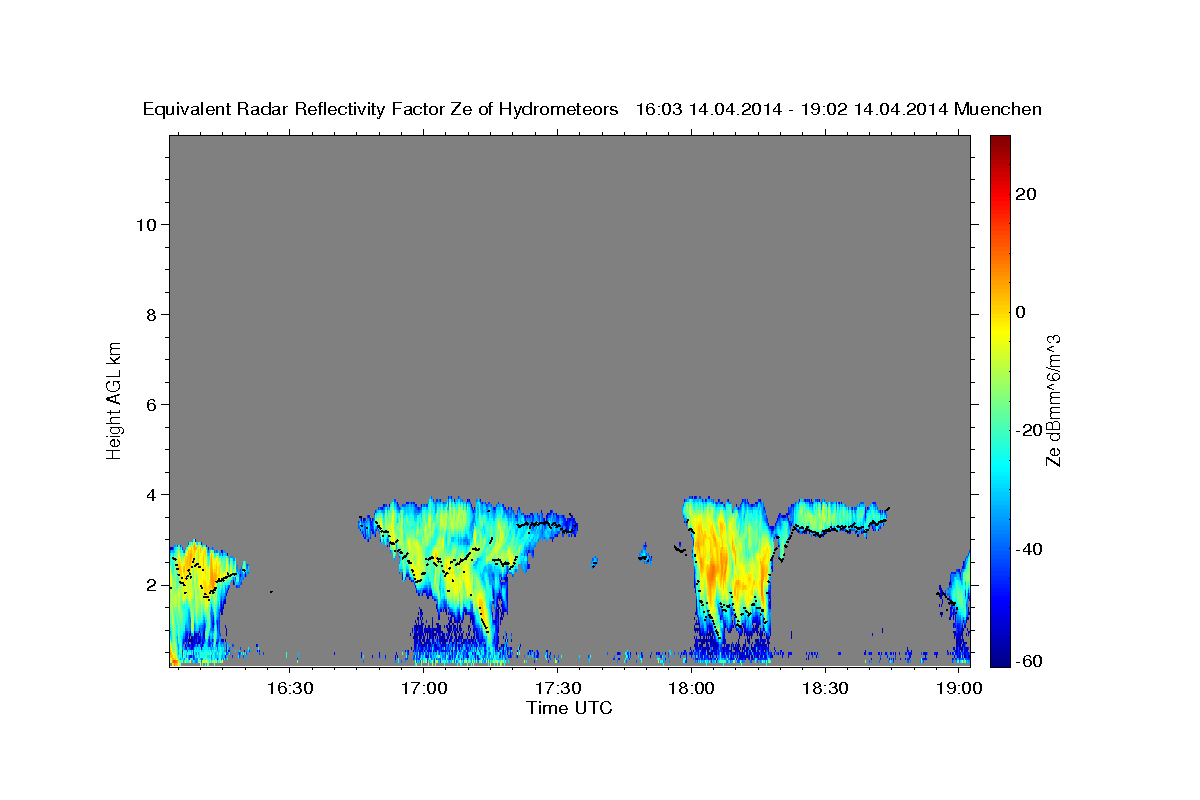Click the 'Height AGL km' axis label
This screenshot has width=1200, height=800.
point(114,399)
